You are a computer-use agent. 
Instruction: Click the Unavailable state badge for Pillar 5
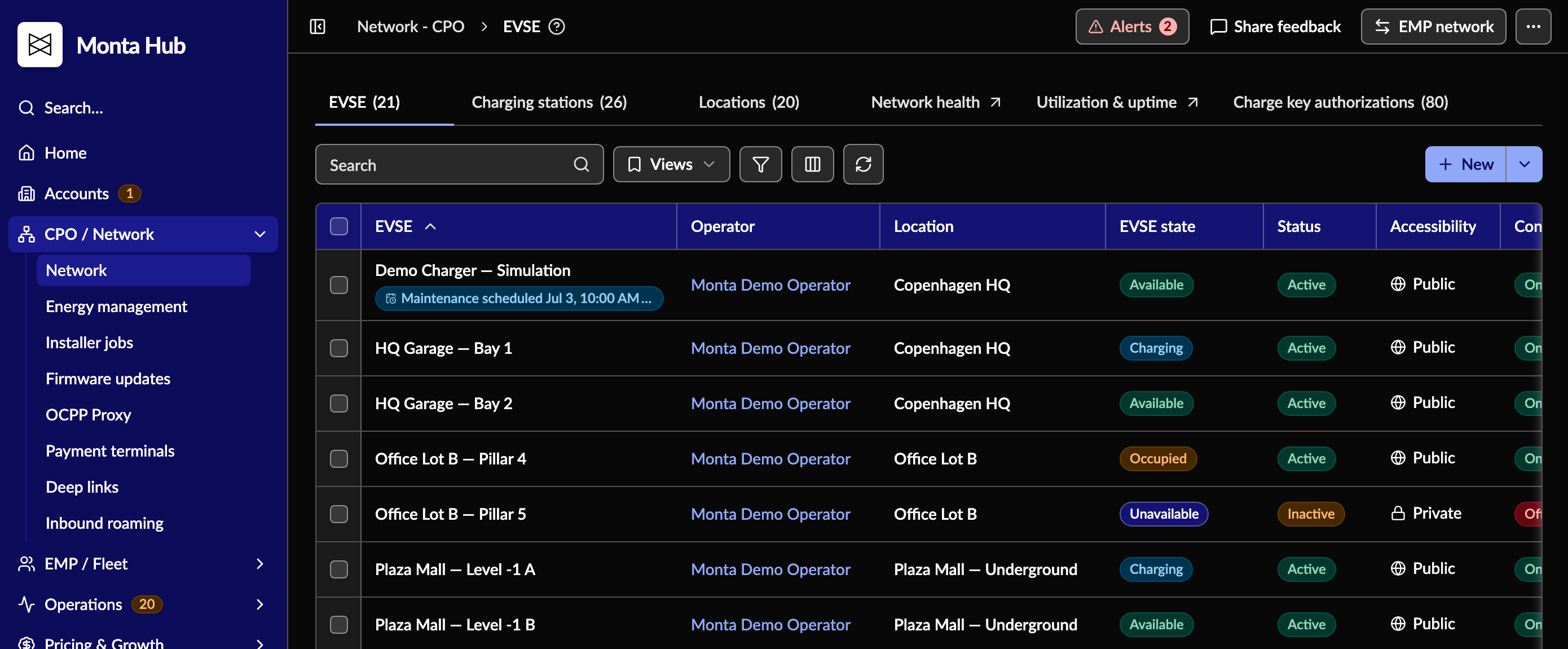[1164, 515]
